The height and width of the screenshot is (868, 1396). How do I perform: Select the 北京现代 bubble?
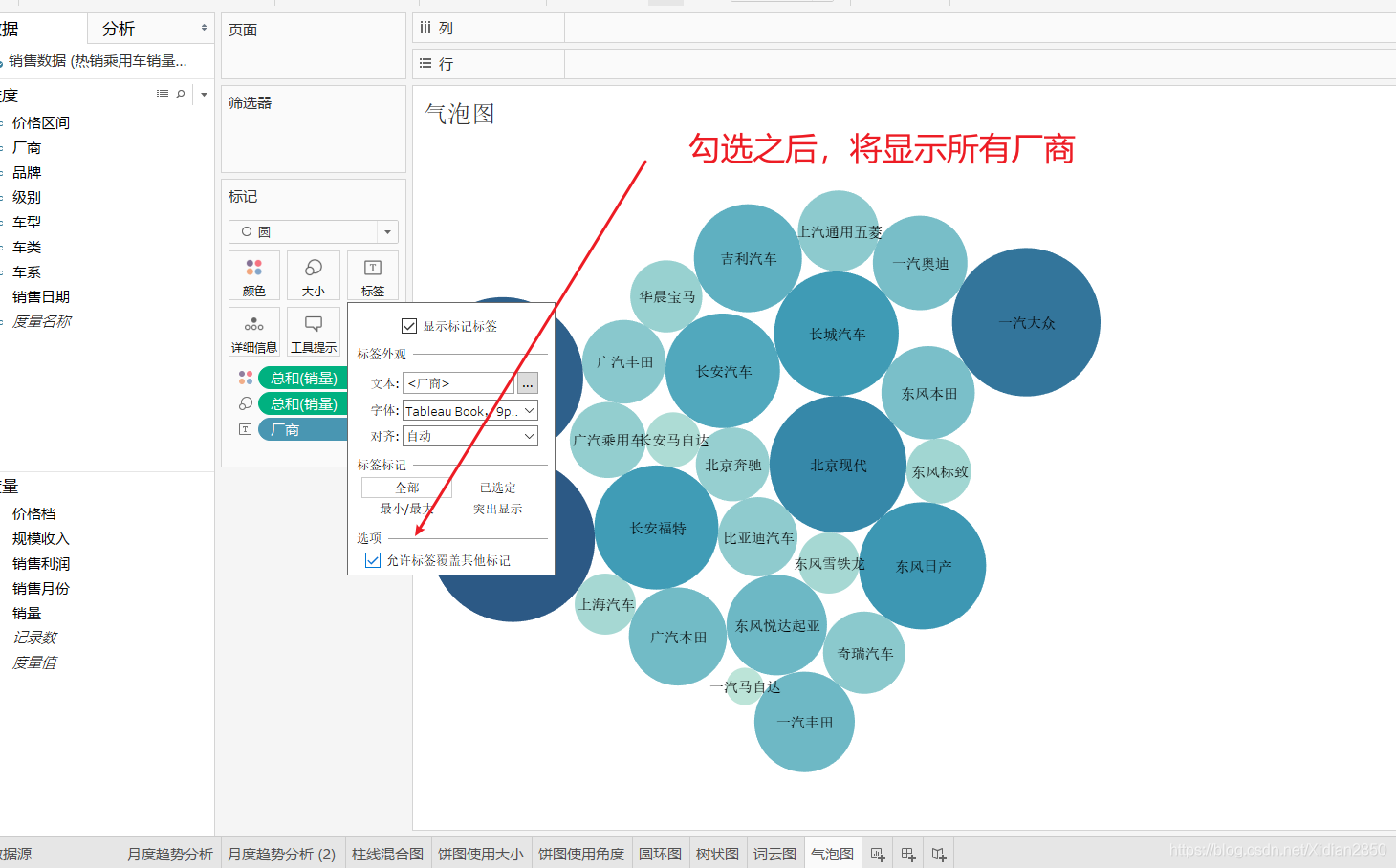(839, 465)
